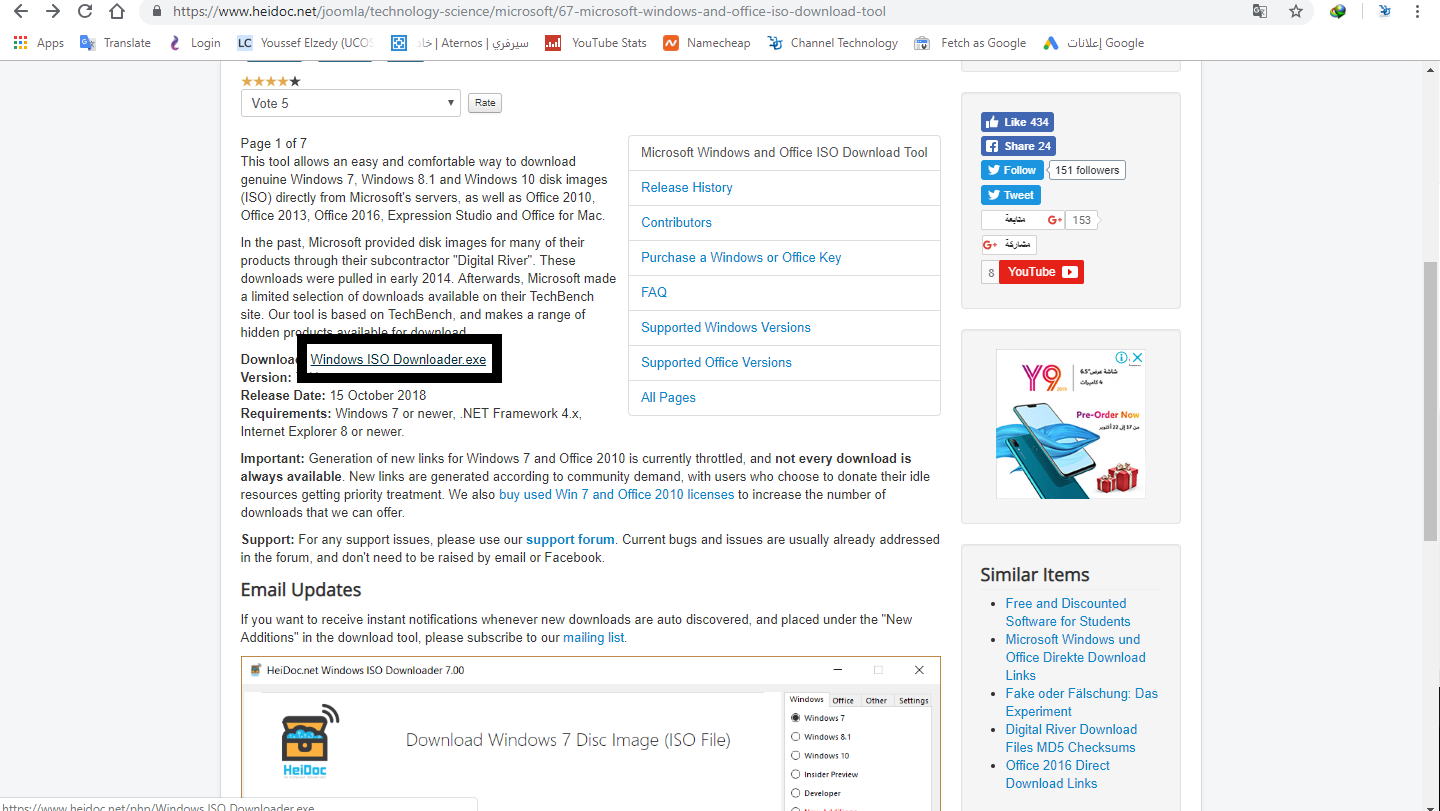
Task: Click the page vertical scrollbar thumb
Action: click(1431, 400)
